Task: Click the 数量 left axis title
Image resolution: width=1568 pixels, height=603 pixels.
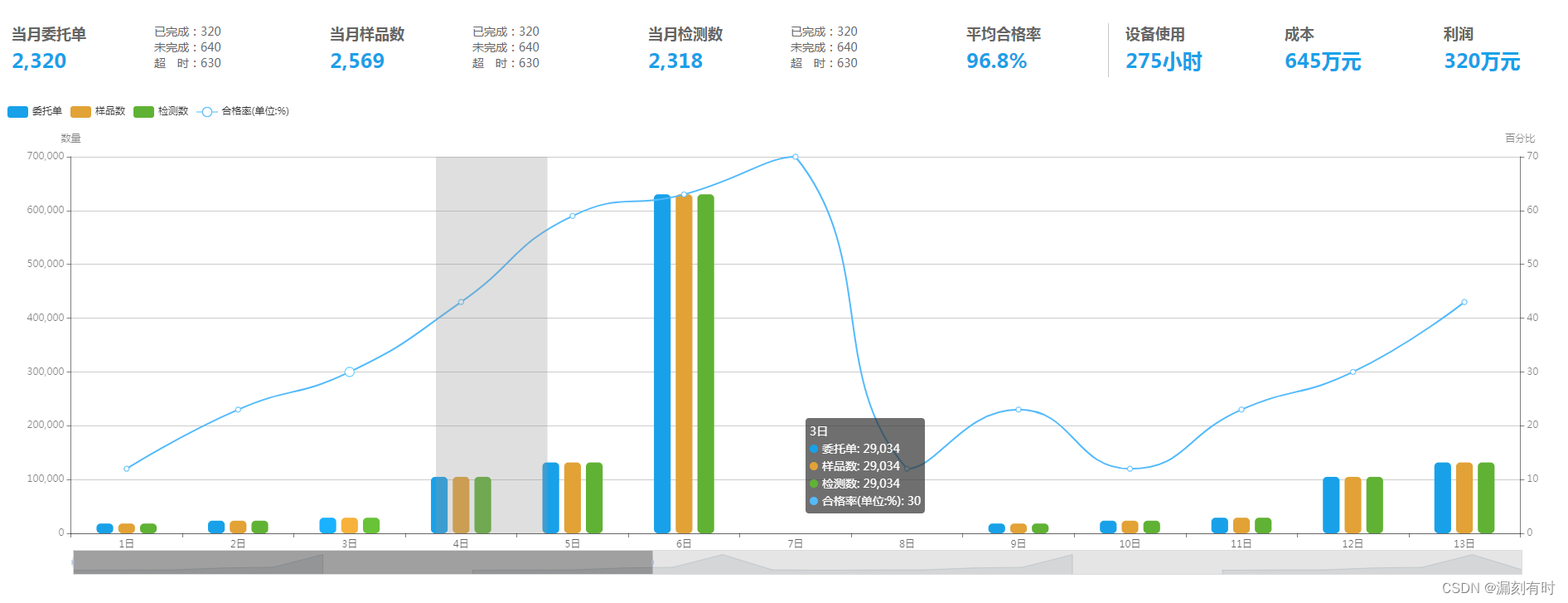Action: [x=70, y=139]
